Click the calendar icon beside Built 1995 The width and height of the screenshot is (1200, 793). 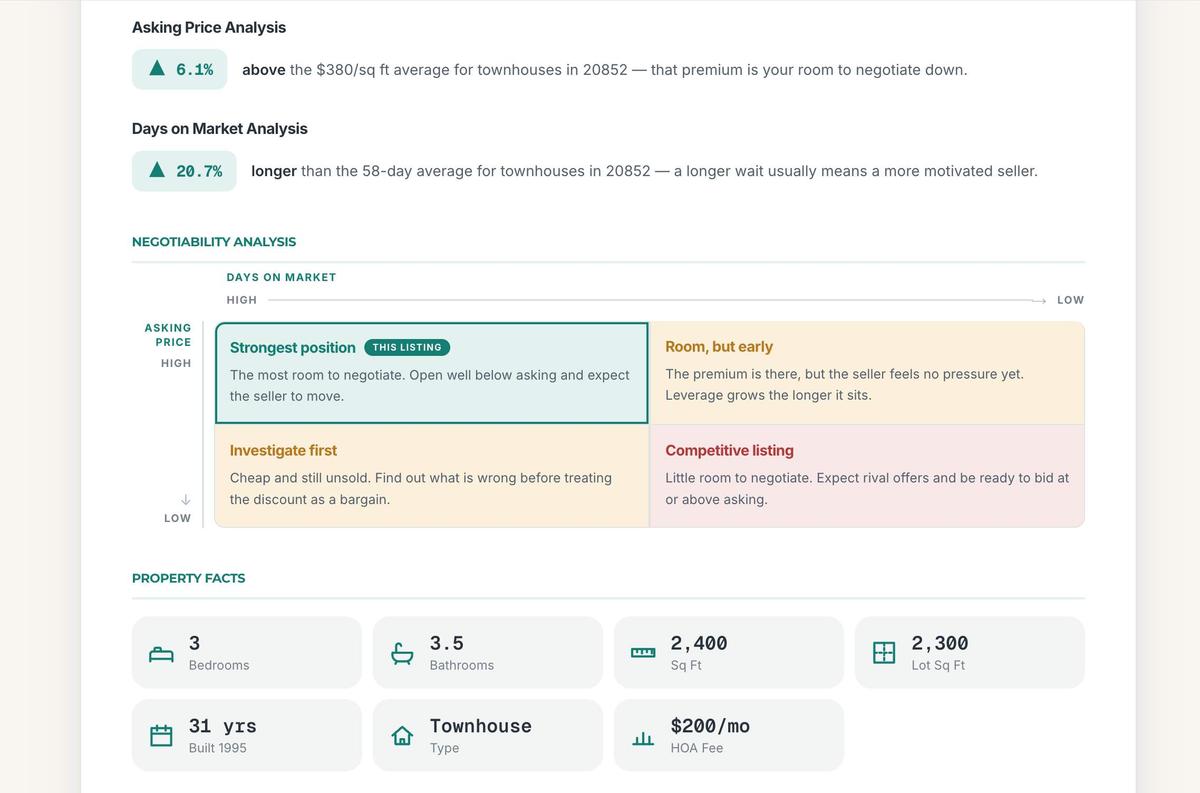pos(161,736)
